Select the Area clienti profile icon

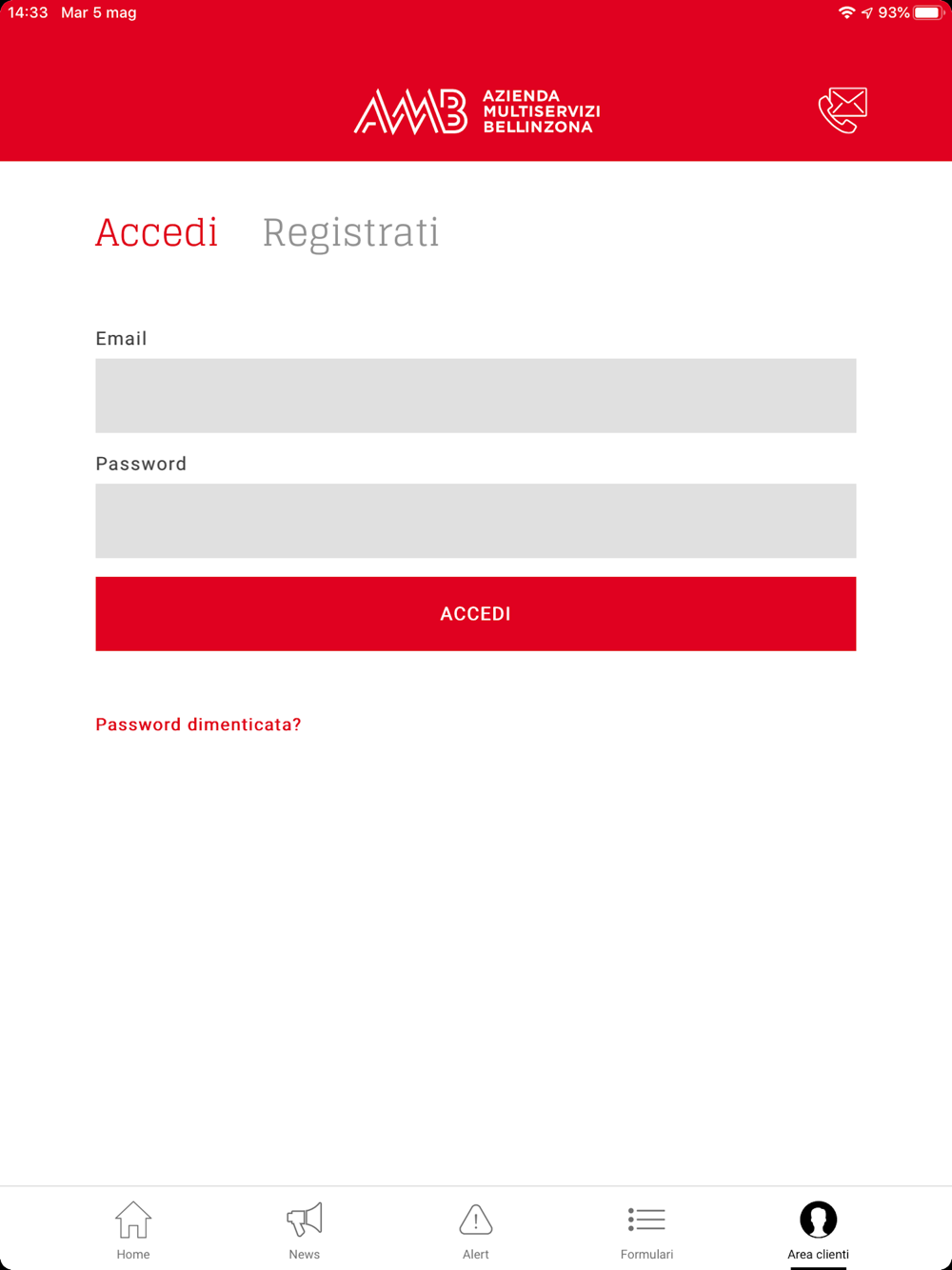pos(818,1219)
